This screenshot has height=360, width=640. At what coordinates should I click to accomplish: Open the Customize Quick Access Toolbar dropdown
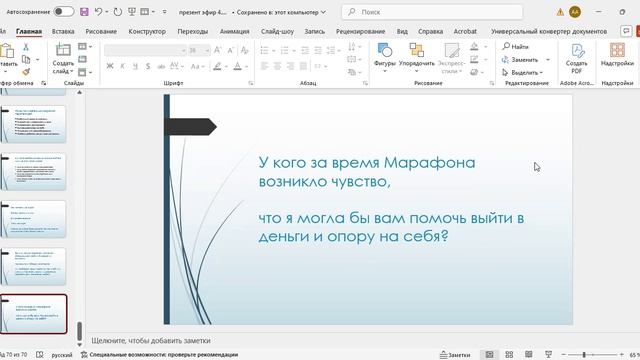(164, 12)
